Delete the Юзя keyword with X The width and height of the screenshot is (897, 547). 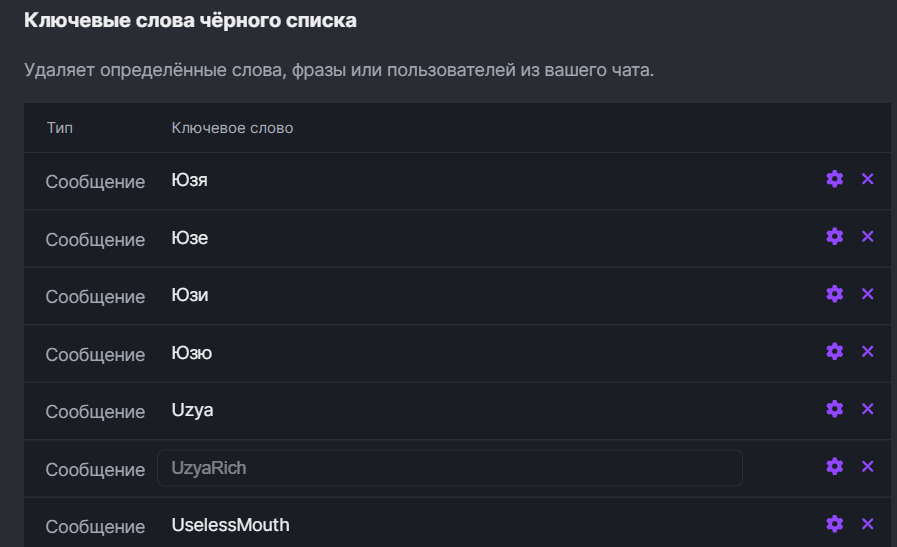(x=868, y=179)
